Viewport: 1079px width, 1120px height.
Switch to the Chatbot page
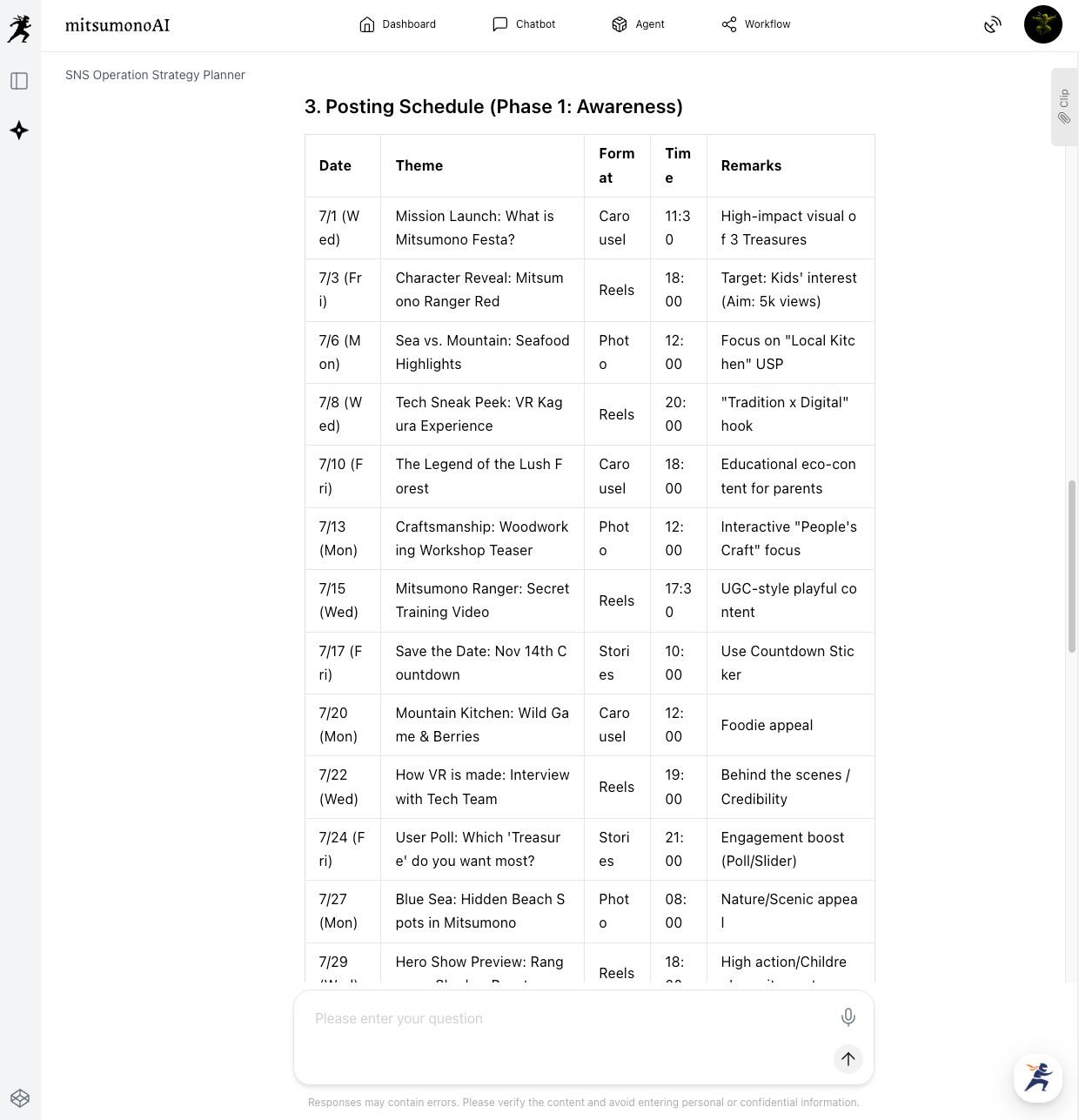click(524, 24)
